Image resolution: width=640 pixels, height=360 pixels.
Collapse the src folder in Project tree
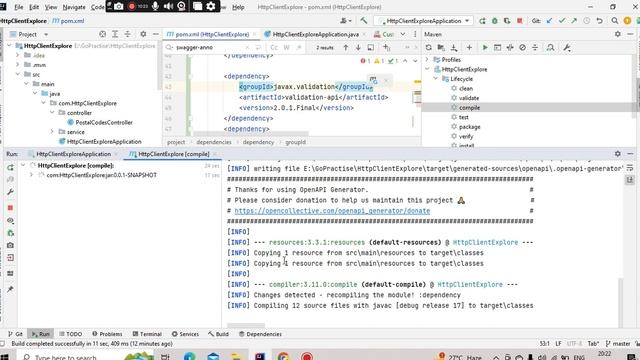(x=18, y=74)
